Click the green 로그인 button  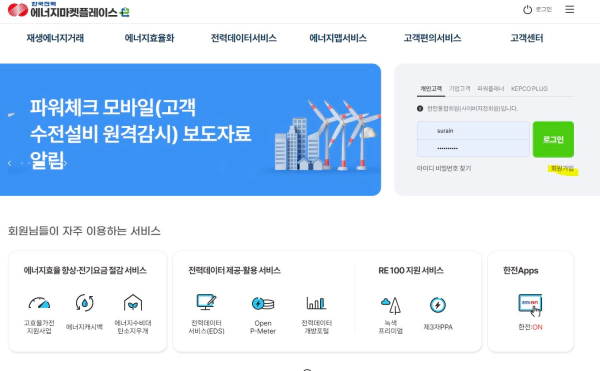click(x=553, y=139)
